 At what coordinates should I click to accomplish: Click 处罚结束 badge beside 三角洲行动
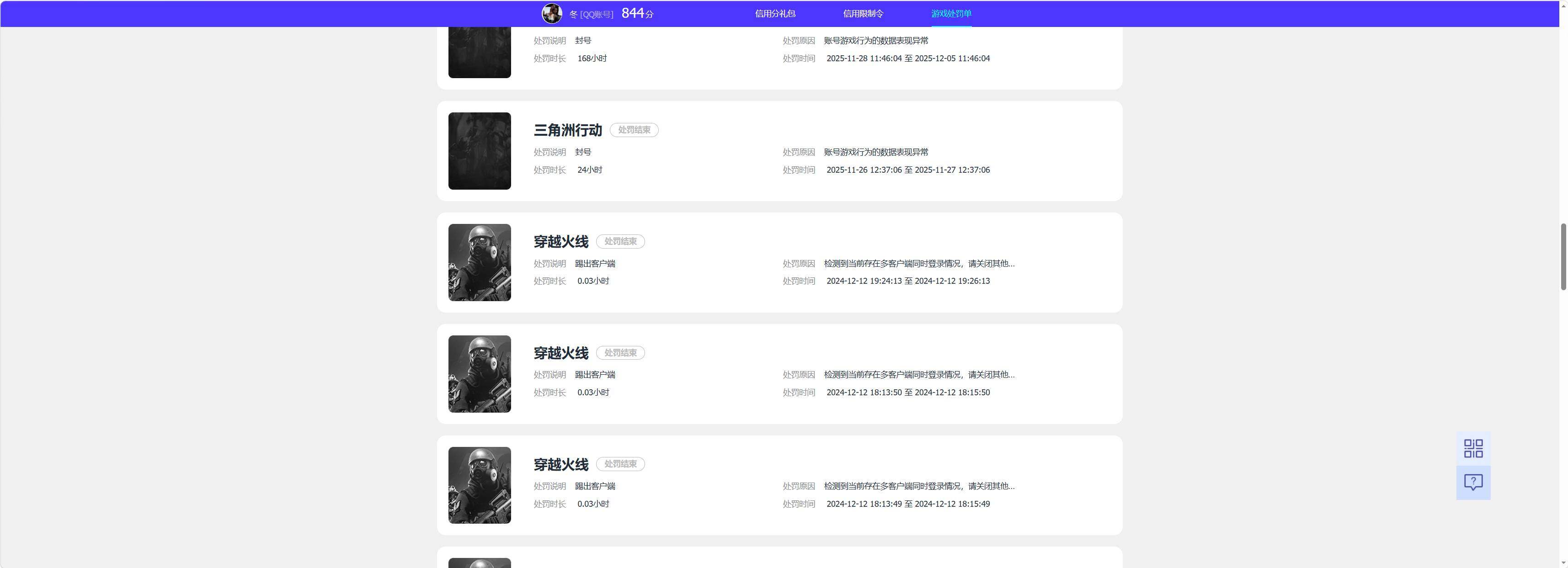[x=634, y=130]
